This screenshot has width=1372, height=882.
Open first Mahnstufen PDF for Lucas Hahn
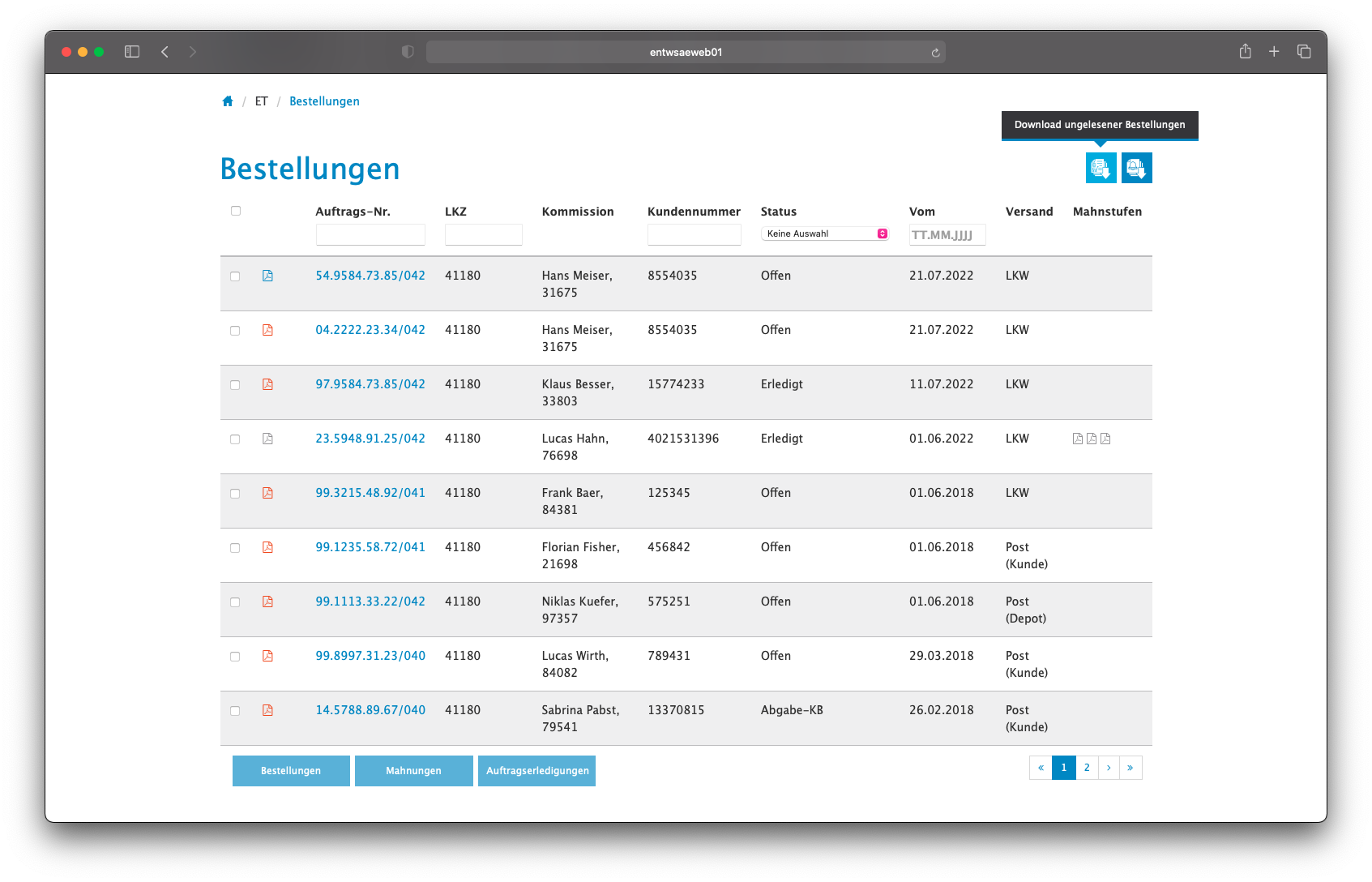(x=1078, y=439)
